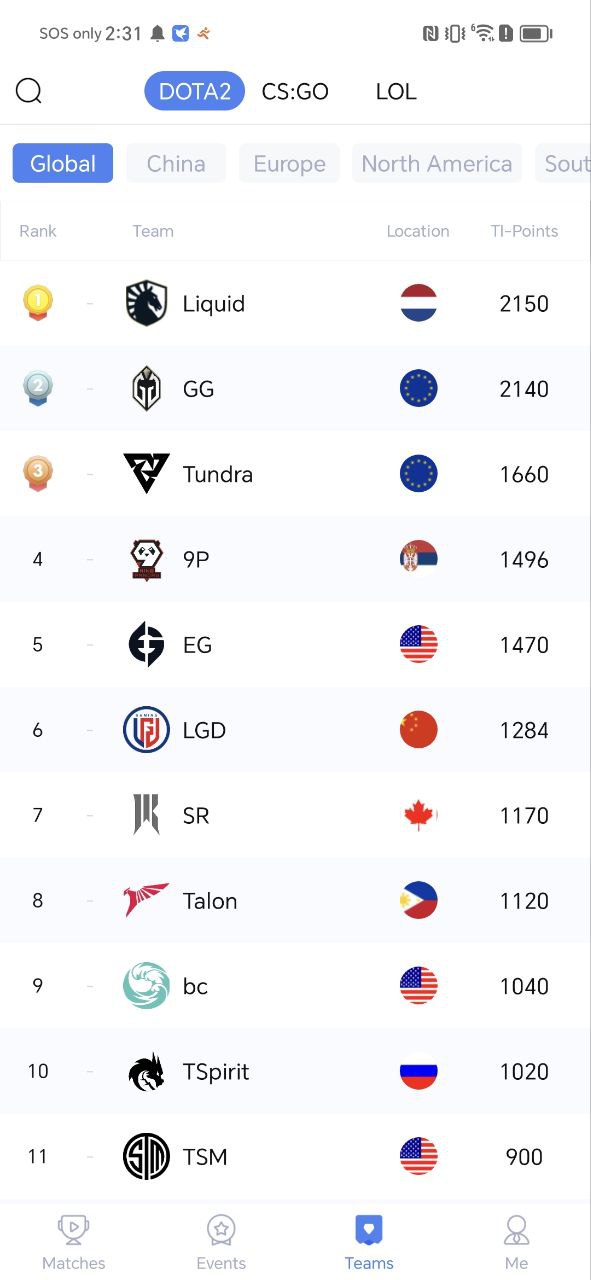The height and width of the screenshot is (1280, 591).
Task: Select the DOTA2 tab
Action: pos(195,91)
